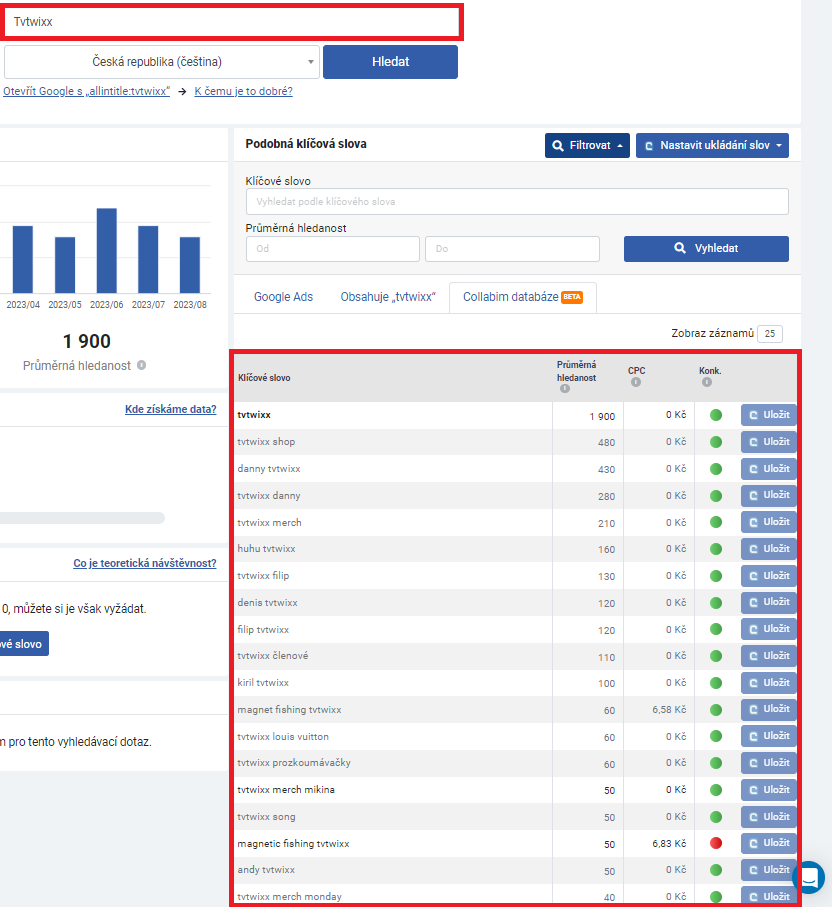832x907 pixels.
Task: Click Uložit for tvtwixx členové row
Action: click(769, 655)
